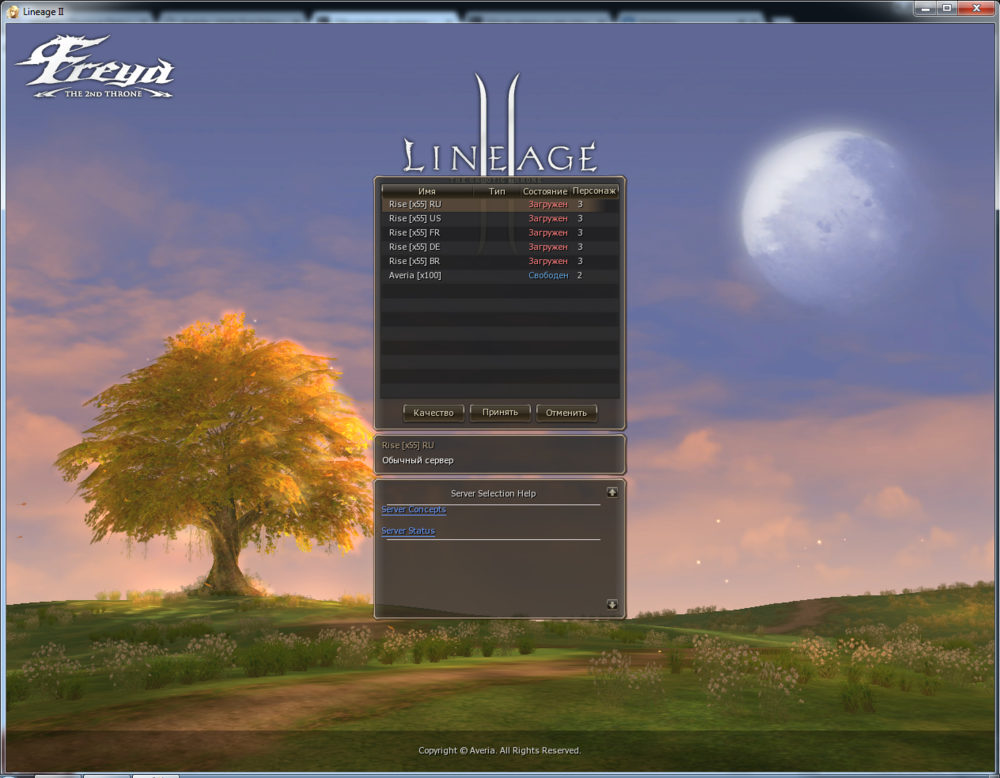Image resolution: width=1000 pixels, height=778 pixels.
Task: Pick the Rise [x55] DE server
Action: tap(415, 247)
